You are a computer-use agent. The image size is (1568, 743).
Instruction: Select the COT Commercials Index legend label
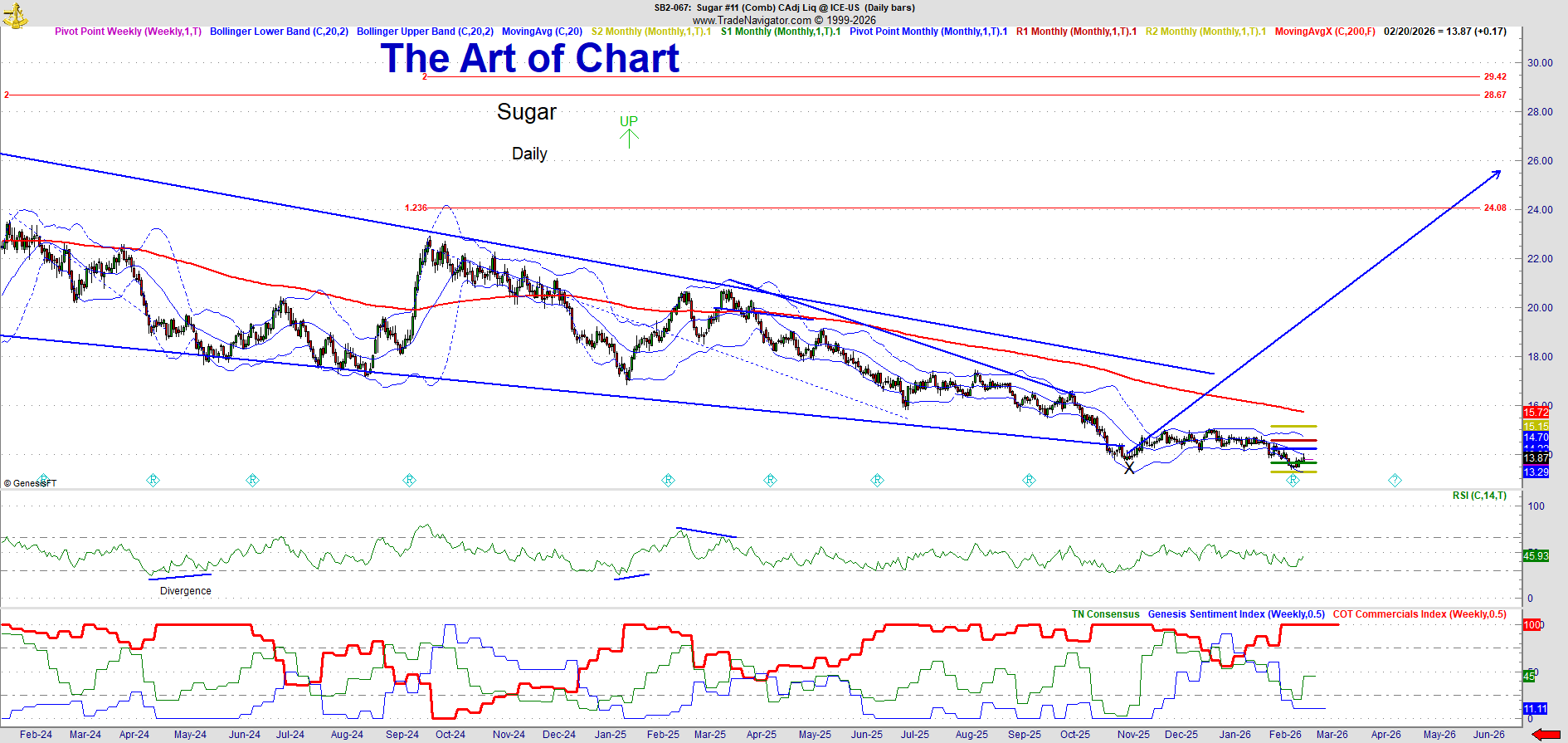point(1419,614)
